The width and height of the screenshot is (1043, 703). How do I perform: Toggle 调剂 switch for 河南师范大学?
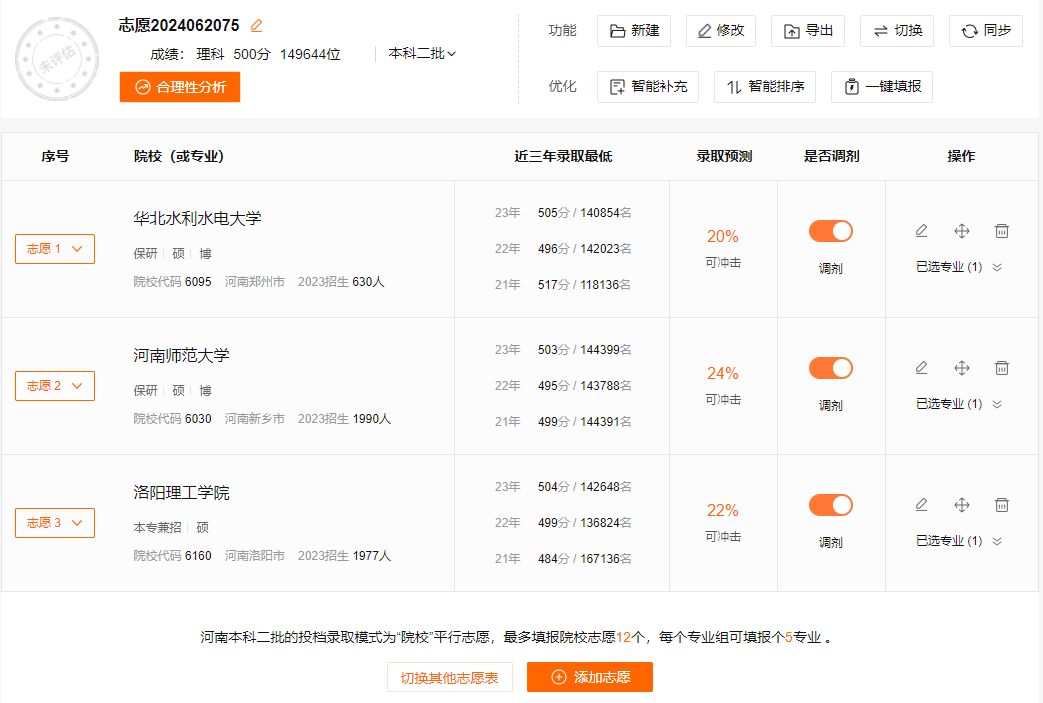point(831,368)
